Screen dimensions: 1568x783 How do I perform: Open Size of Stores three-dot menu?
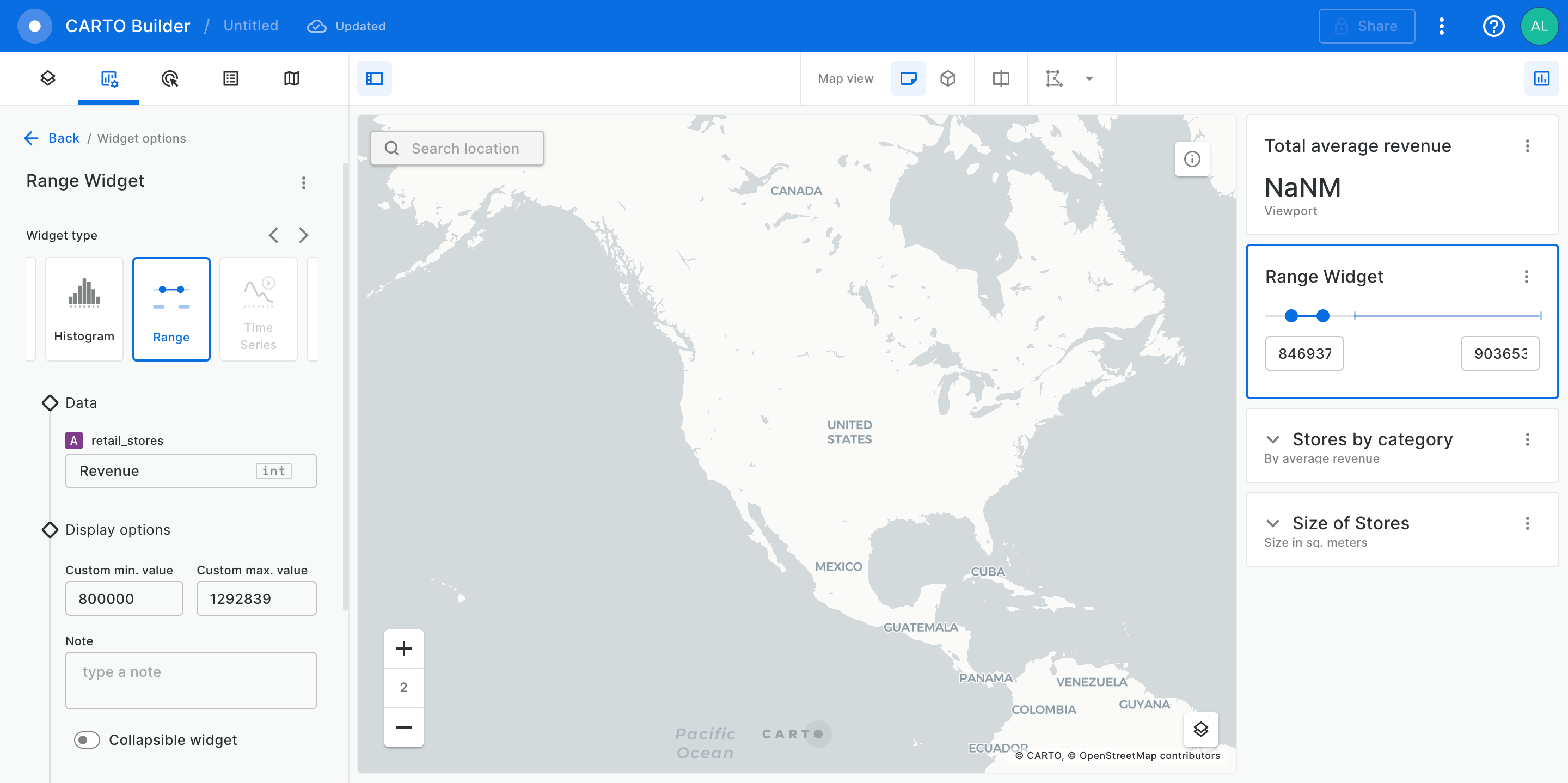(x=1527, y=524)
